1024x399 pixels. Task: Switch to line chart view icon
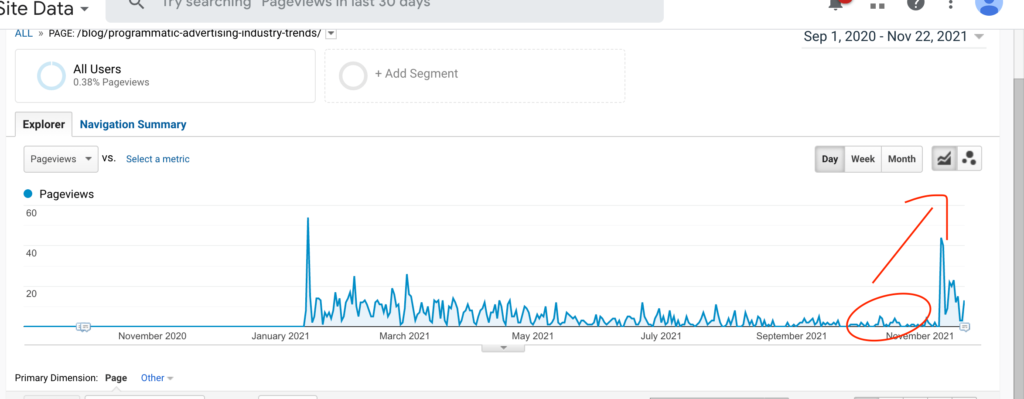pyautogui.click(x=944, y=159)
